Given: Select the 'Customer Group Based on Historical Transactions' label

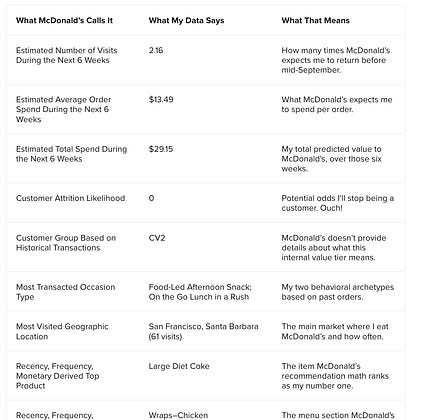Looking at the screenshot, I should pyautogui.click(x=66, y=243).
